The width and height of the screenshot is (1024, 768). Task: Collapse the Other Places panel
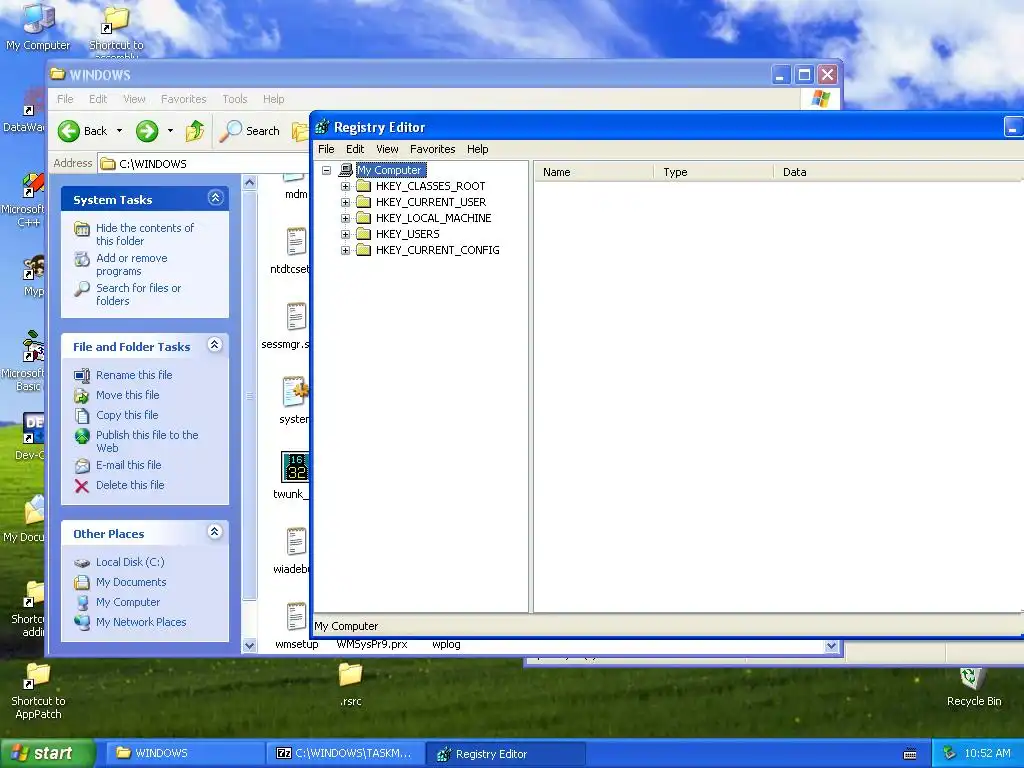[214, 532]
